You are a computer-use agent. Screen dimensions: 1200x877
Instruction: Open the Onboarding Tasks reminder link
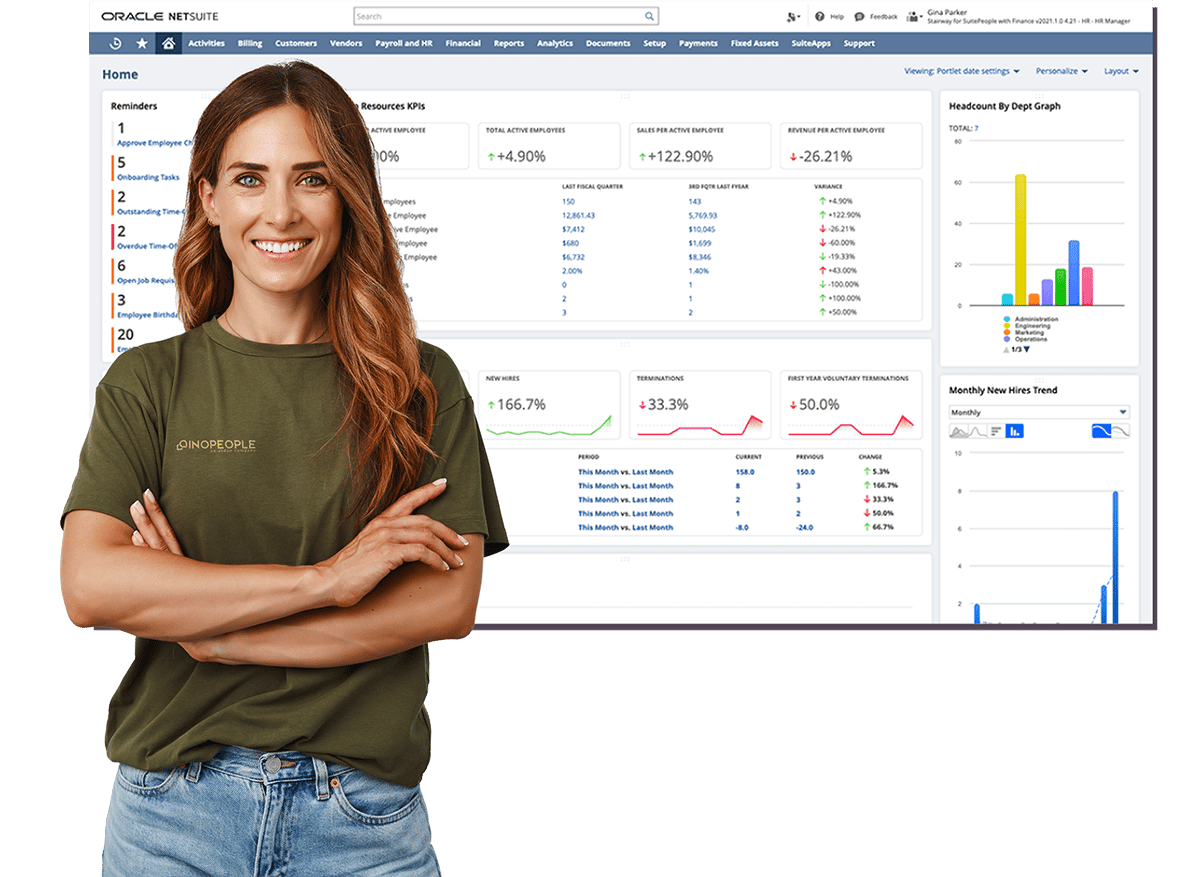point(148,177)
